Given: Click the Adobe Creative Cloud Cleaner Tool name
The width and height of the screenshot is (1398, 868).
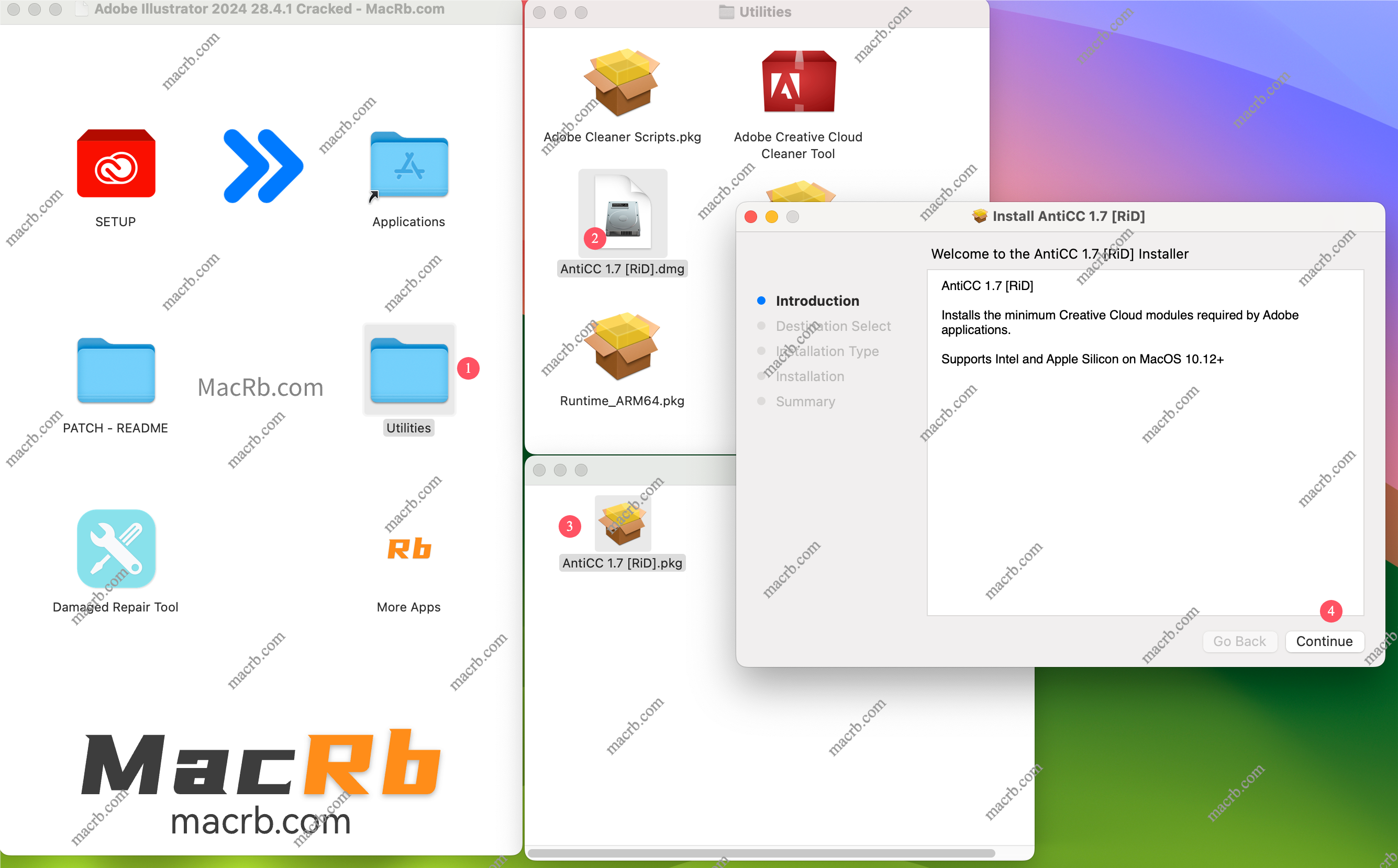Looking at the screenshot, I should (x=798, y=145).
